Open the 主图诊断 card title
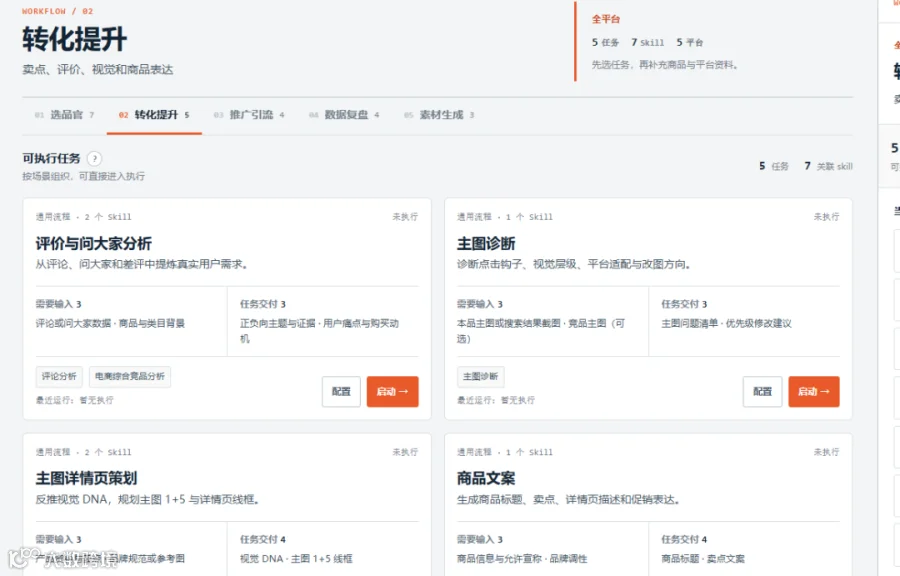The image size is (900, 576). click(486, 243)
